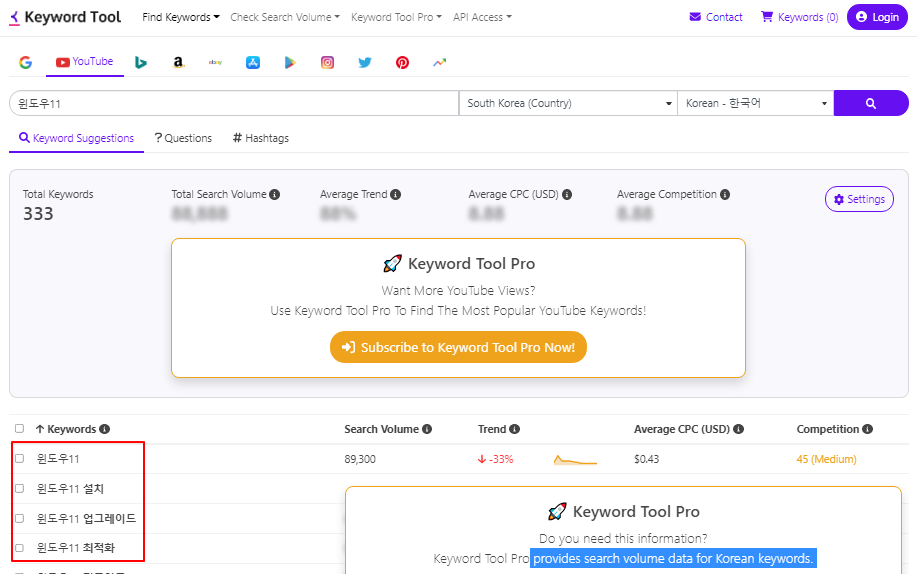
Task: Switch to the App Store keyword tab
Action: click(x=253, y=62)
